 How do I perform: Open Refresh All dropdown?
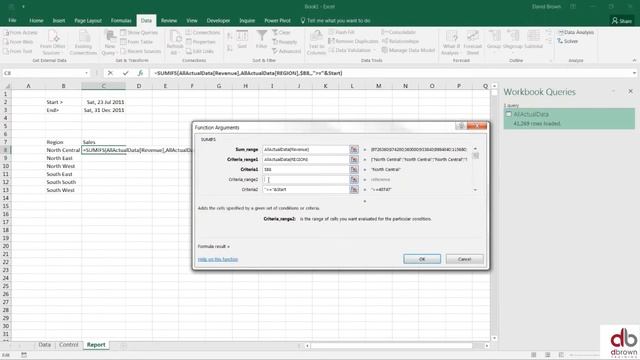pyautogui.click(x=175, y=42)
